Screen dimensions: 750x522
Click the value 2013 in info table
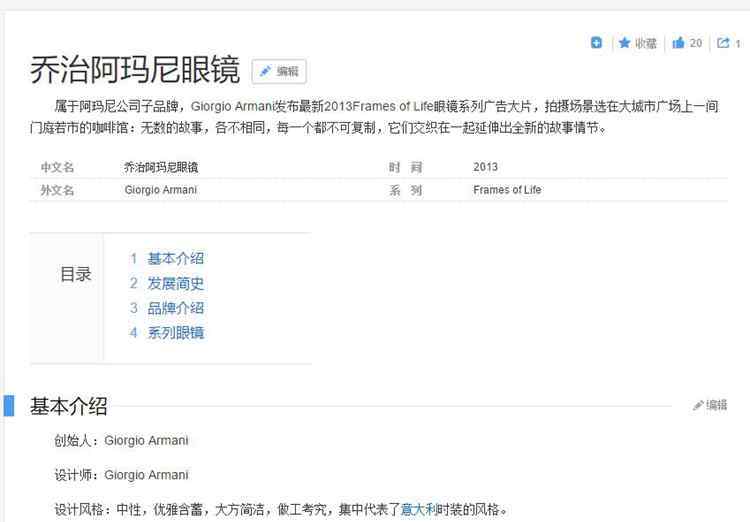485,167
